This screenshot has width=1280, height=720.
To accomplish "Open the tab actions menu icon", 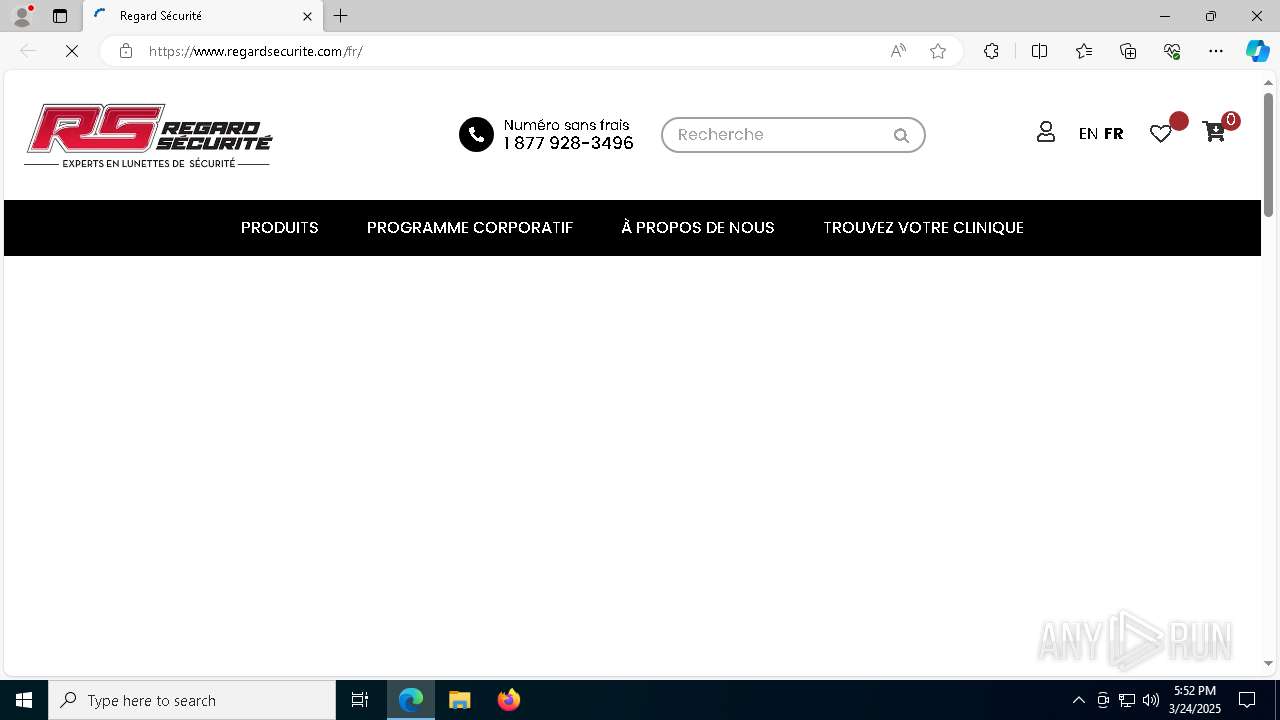I will [x=60, y=16].
